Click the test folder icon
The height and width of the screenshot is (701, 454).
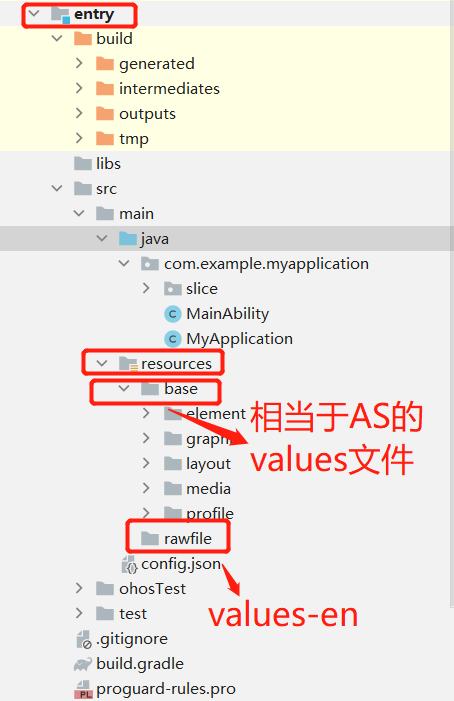point(105,614)
